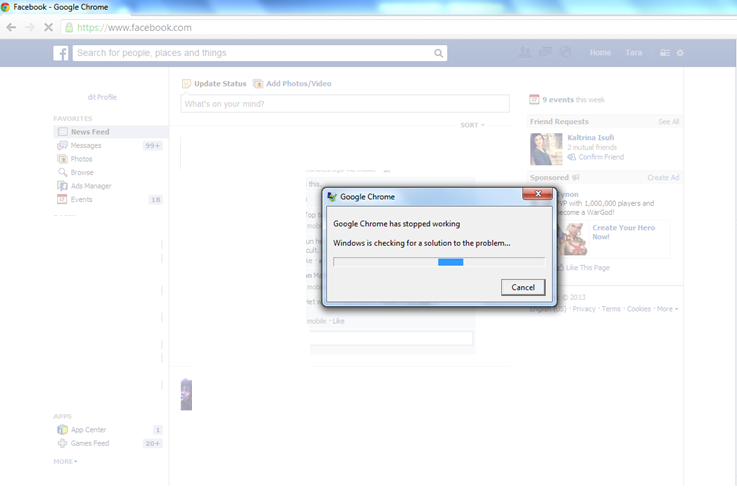Click the Cookies footer link
Image resolution: width=737 pixels, height=493 pixels.
(x=639, y=309)
